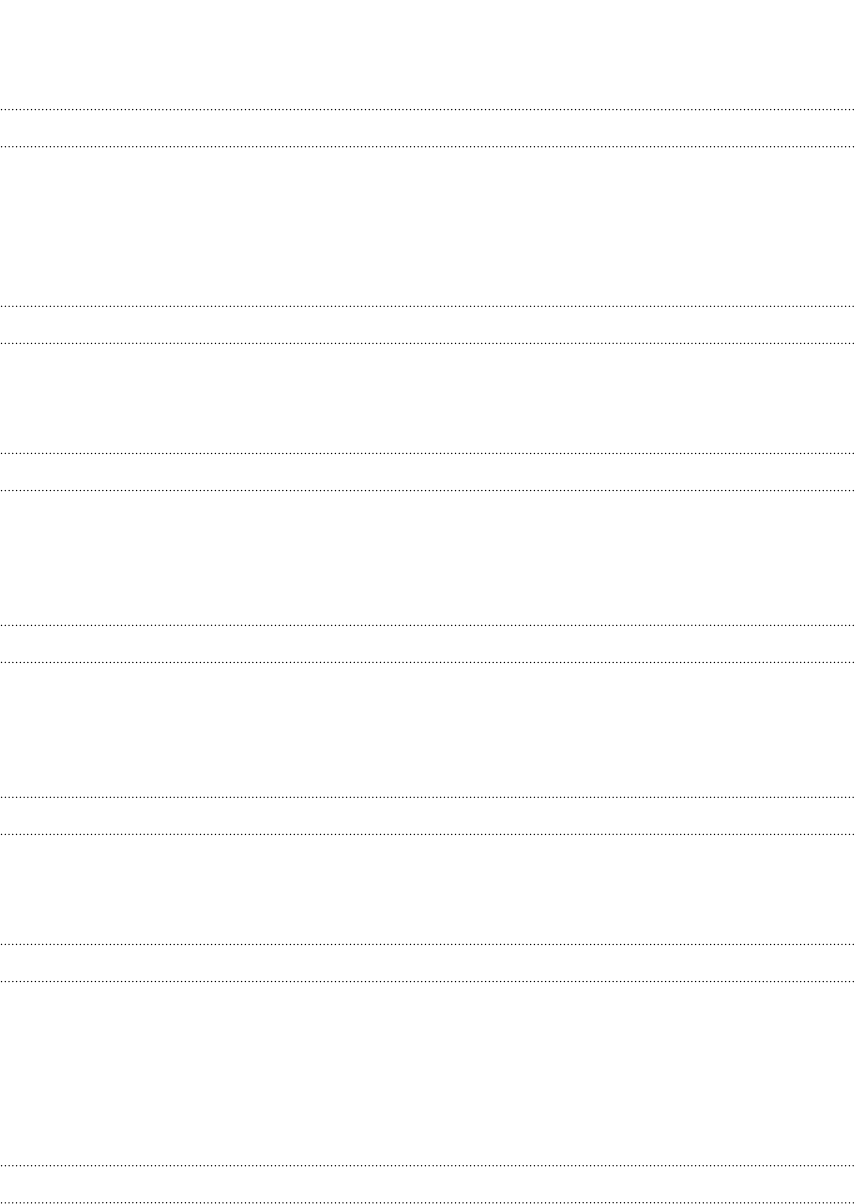Click the lower dotted line of the first band

tap(427, 146)
